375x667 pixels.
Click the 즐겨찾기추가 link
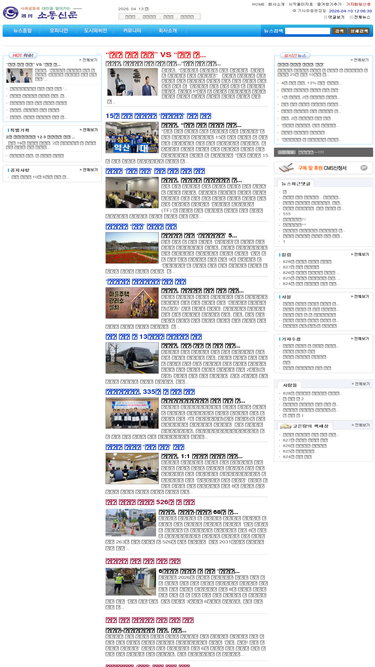point(329,4)
